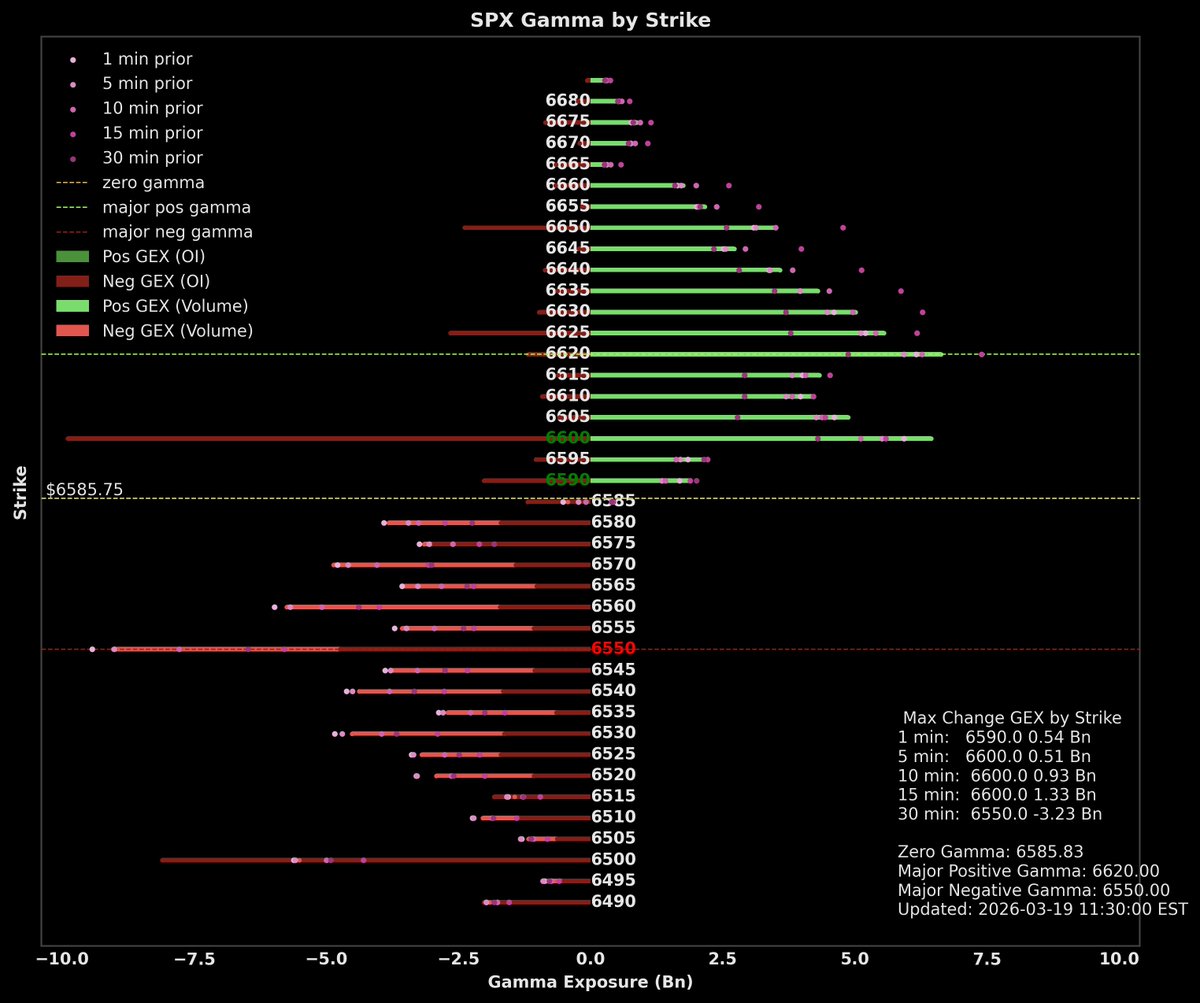Click the "$6585.75" spot price label
The height and width of the screenshot is (1003, 1200).
(85, 490)
